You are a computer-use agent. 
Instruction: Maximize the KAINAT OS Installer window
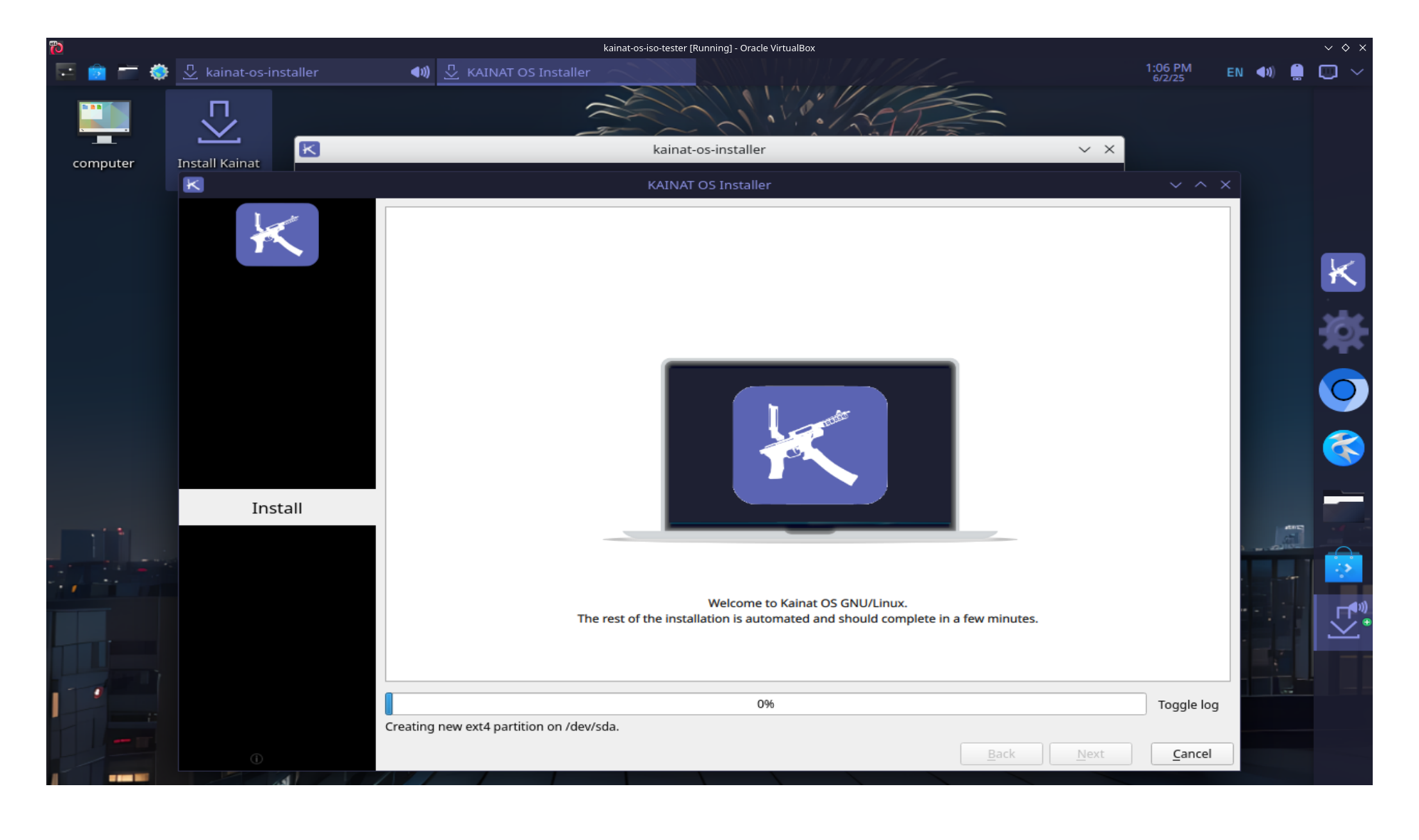pyautogui.click(x=1200, y=185)
